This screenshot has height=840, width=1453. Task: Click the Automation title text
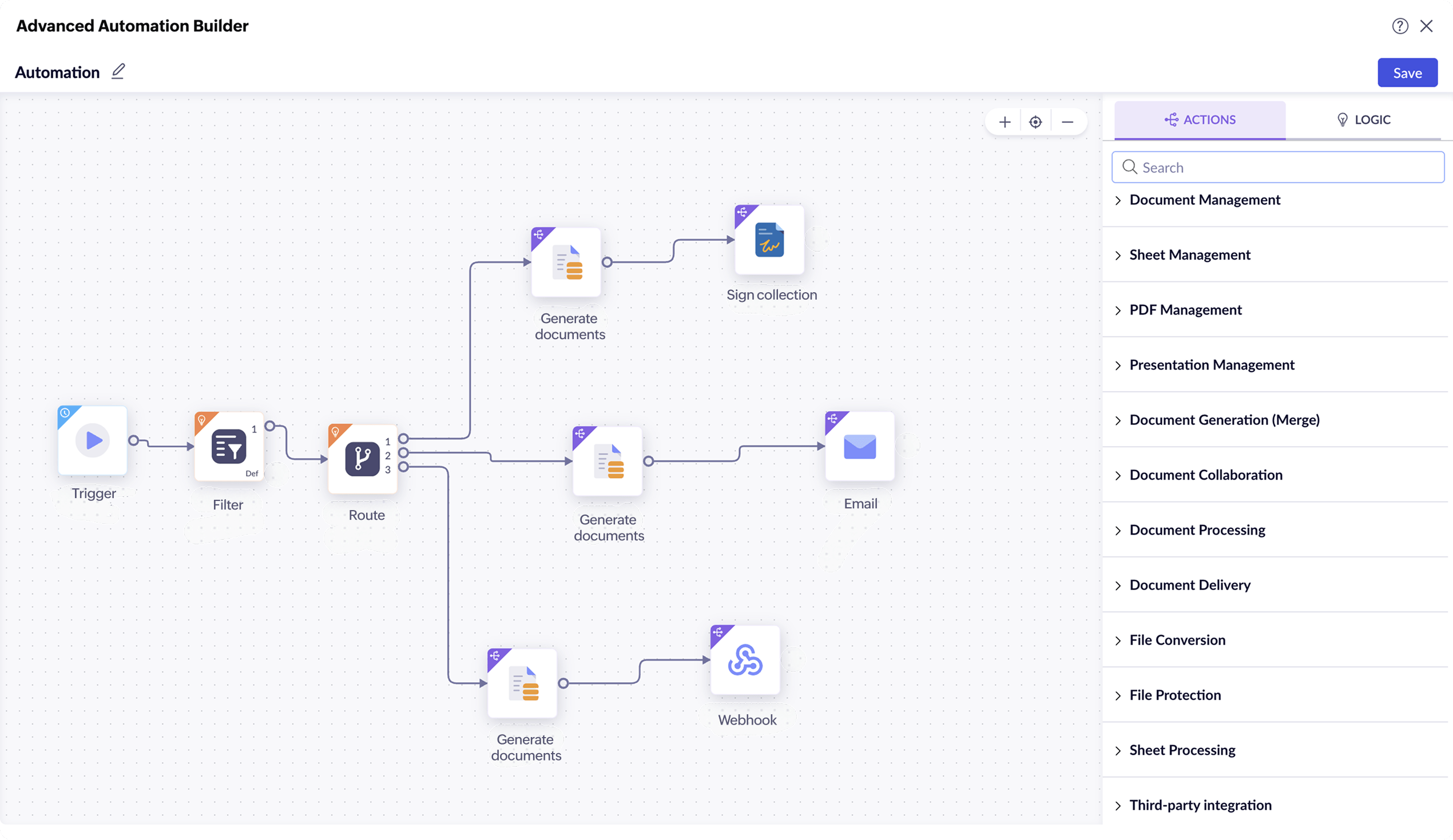click(x=57, y=72)
